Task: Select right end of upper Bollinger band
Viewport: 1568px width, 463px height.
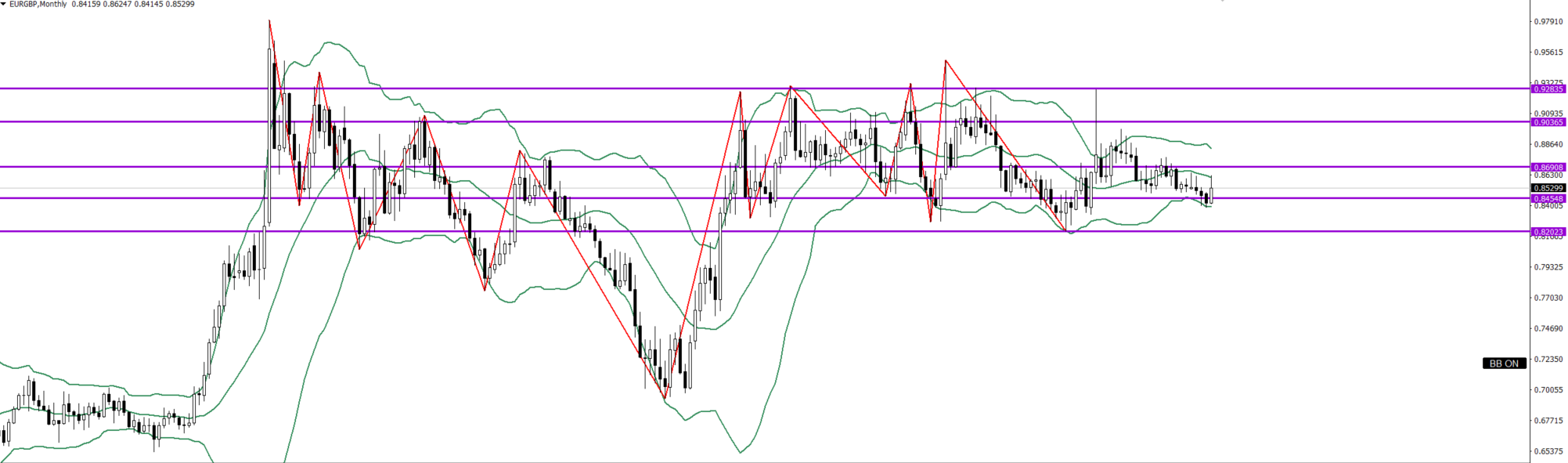Action: 1211,147
